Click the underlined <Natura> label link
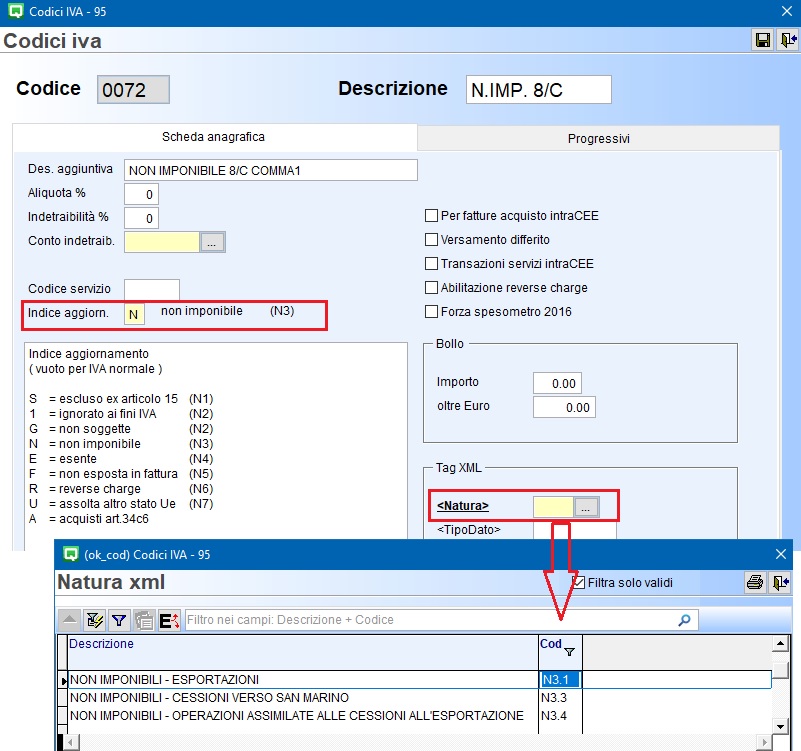The width and height of the screenshot is (801, 751). 463,506
